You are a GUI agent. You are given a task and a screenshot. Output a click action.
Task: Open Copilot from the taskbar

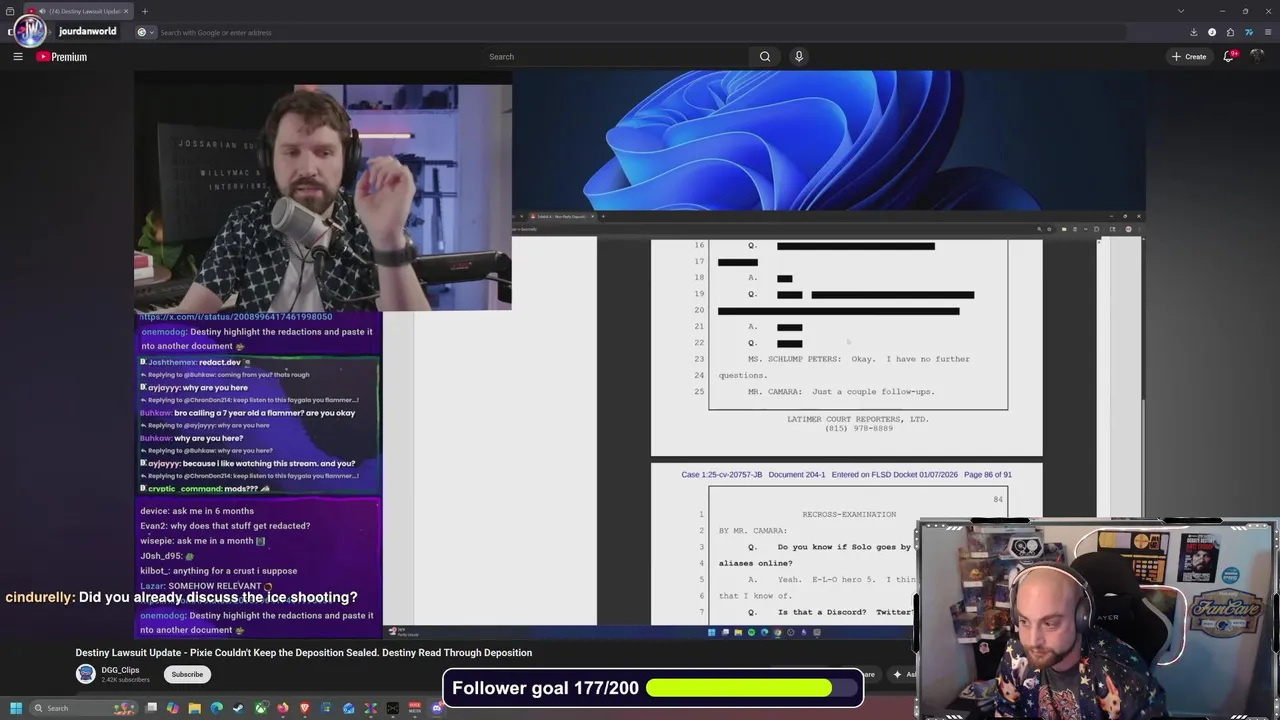(x=173, y=708)
